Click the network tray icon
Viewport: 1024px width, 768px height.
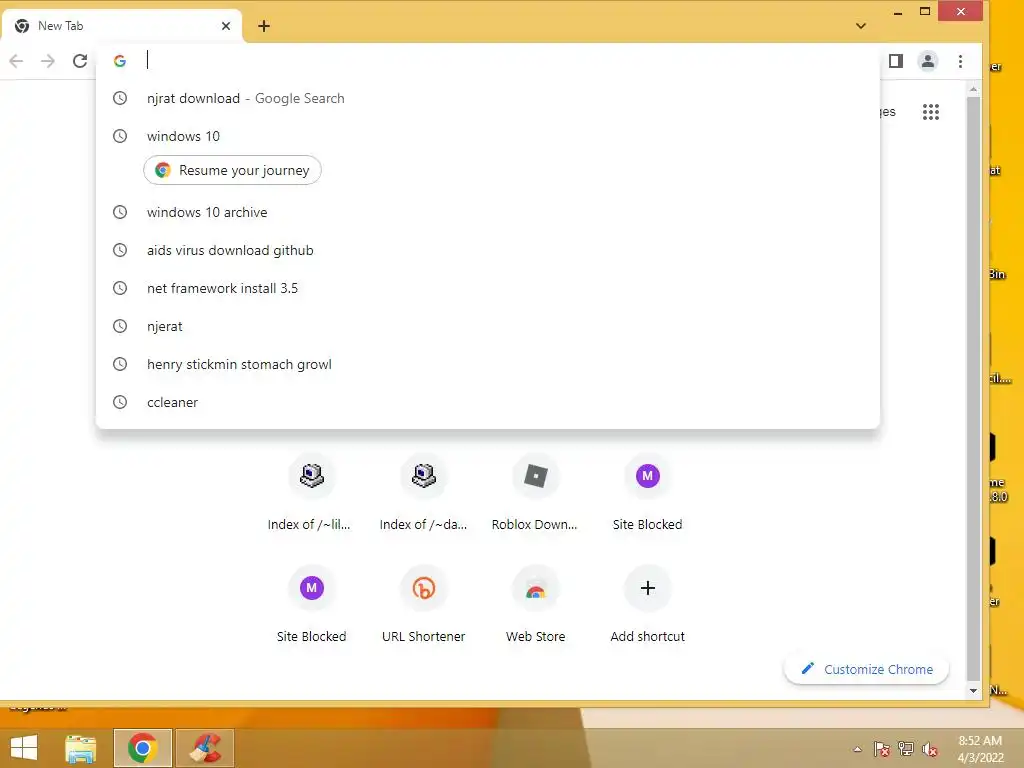[906, 749]
